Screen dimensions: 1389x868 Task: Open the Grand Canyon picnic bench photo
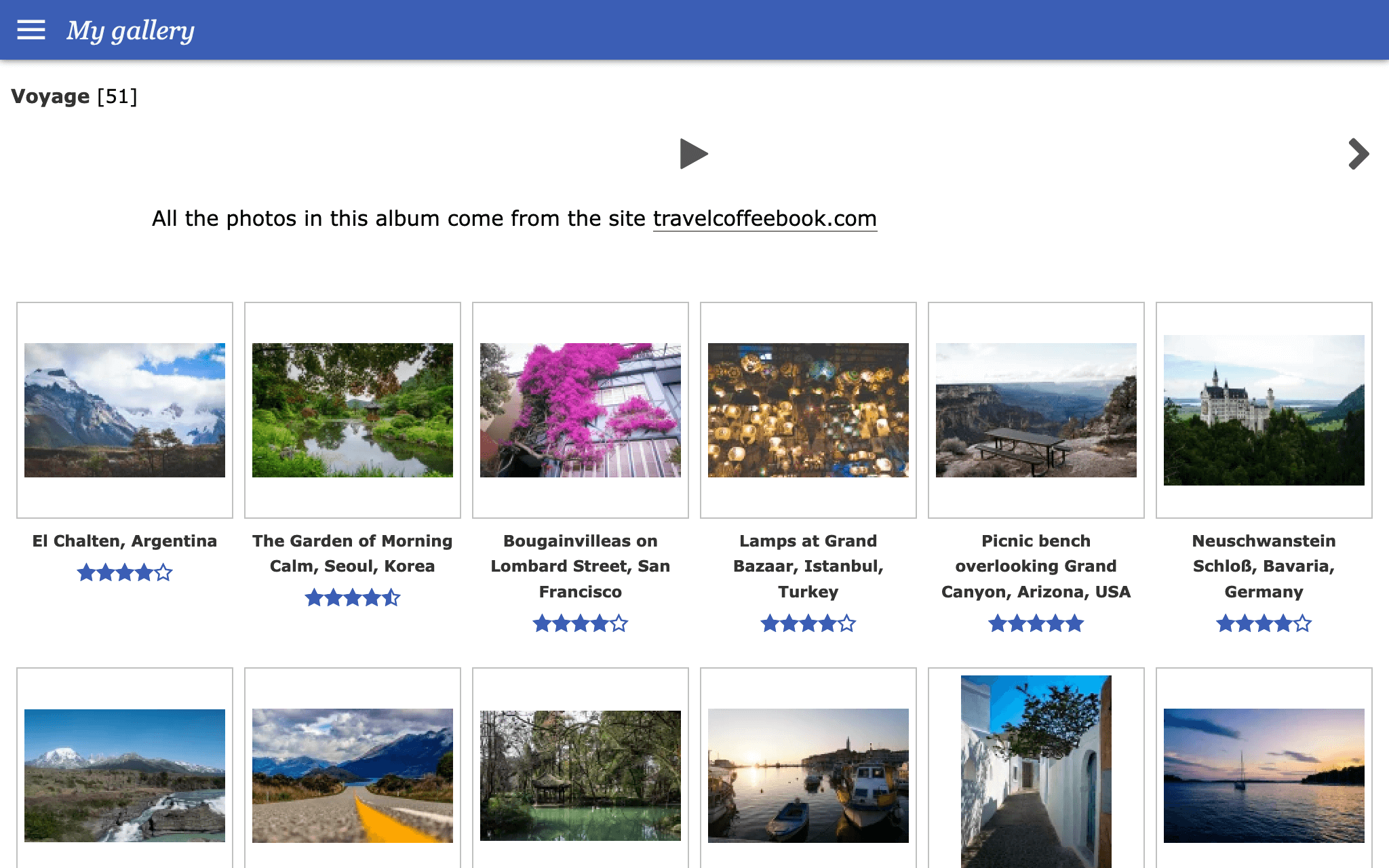tap(1036, 410)
